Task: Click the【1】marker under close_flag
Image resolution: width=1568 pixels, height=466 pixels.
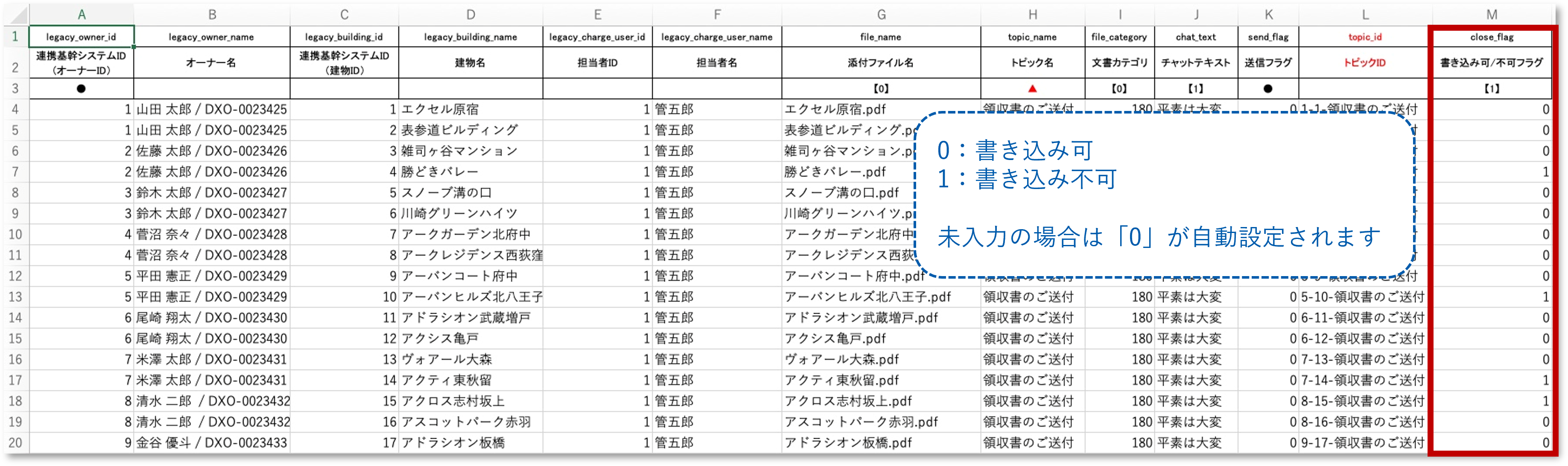Action: coord(1492,87)
